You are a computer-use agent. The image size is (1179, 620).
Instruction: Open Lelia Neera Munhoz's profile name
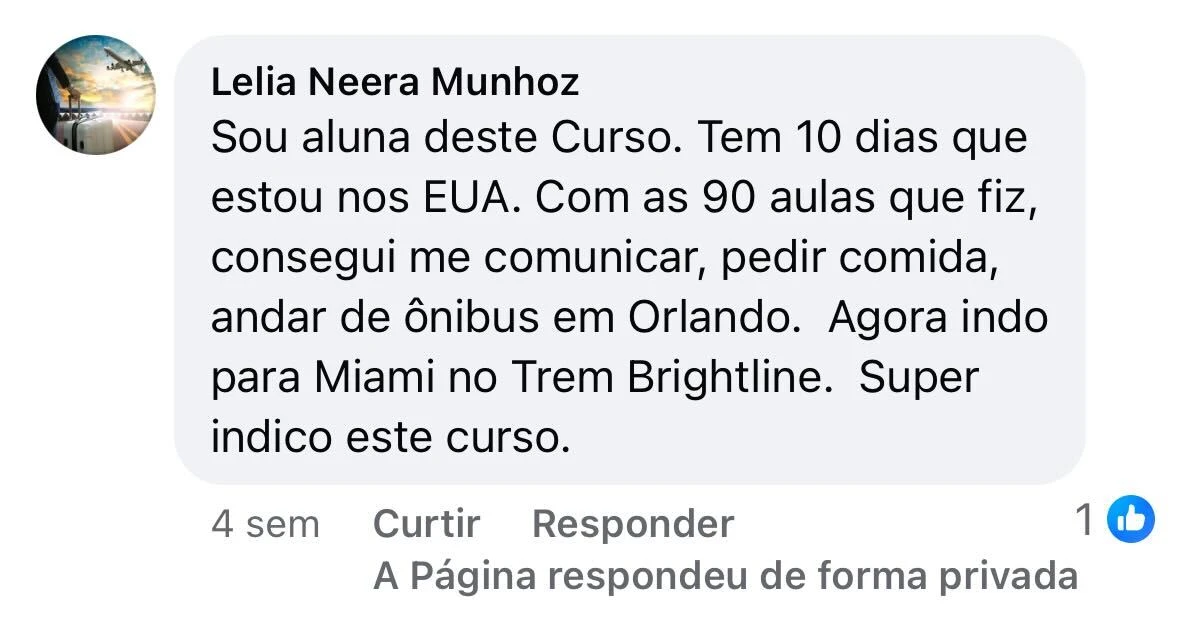[395, 83]
